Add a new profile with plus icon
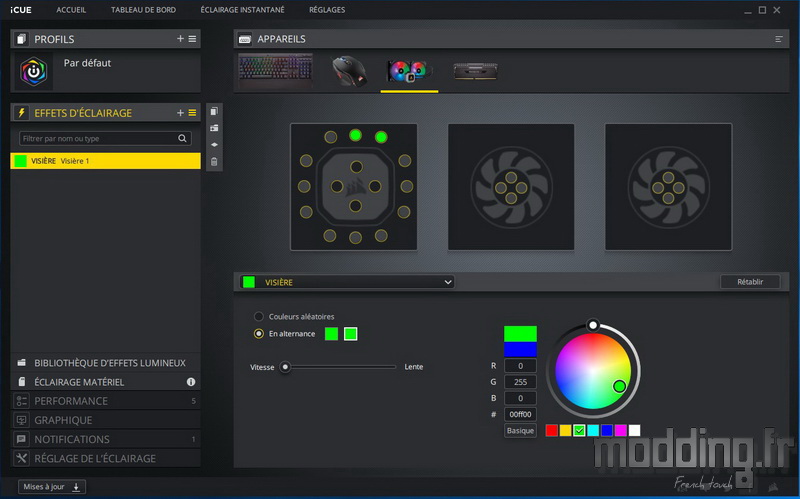 (180, 39)
